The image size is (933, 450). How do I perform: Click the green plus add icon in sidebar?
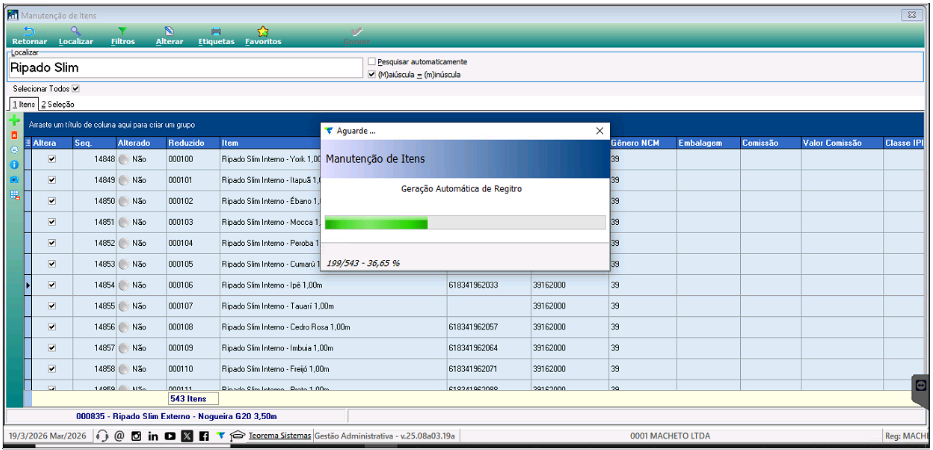tap(15, 120)
